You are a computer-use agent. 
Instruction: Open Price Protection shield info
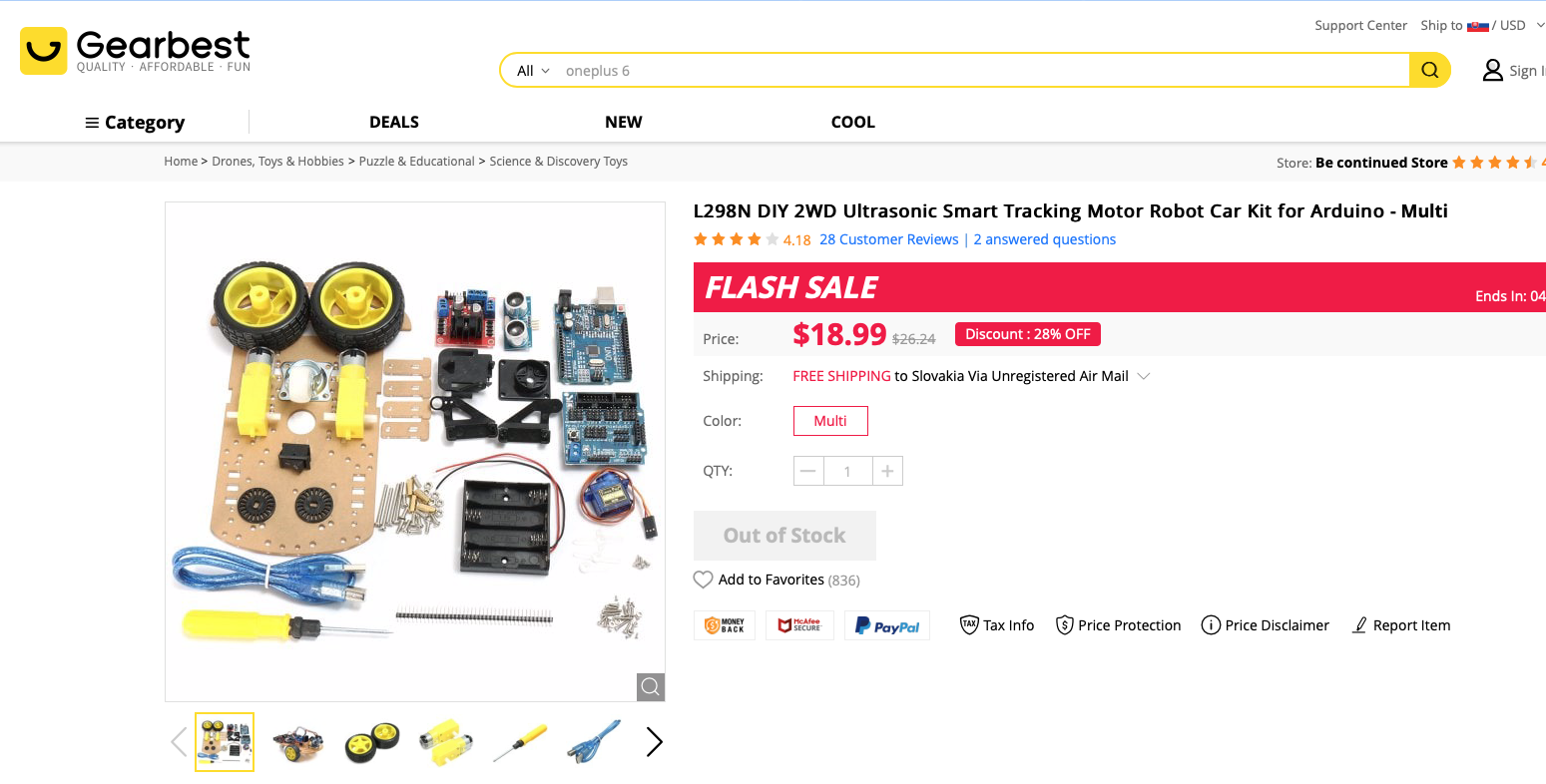click(1065, 625)
